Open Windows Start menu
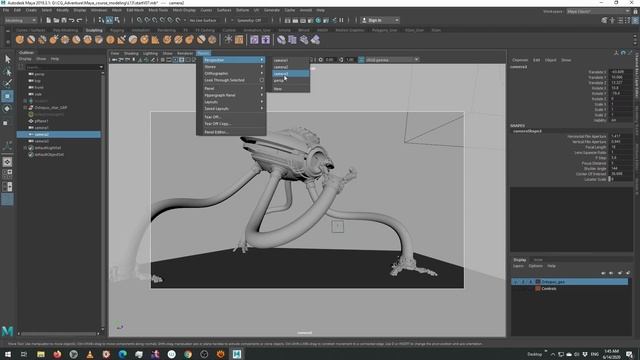The image size is (640, 360). [x=7, y=354]
